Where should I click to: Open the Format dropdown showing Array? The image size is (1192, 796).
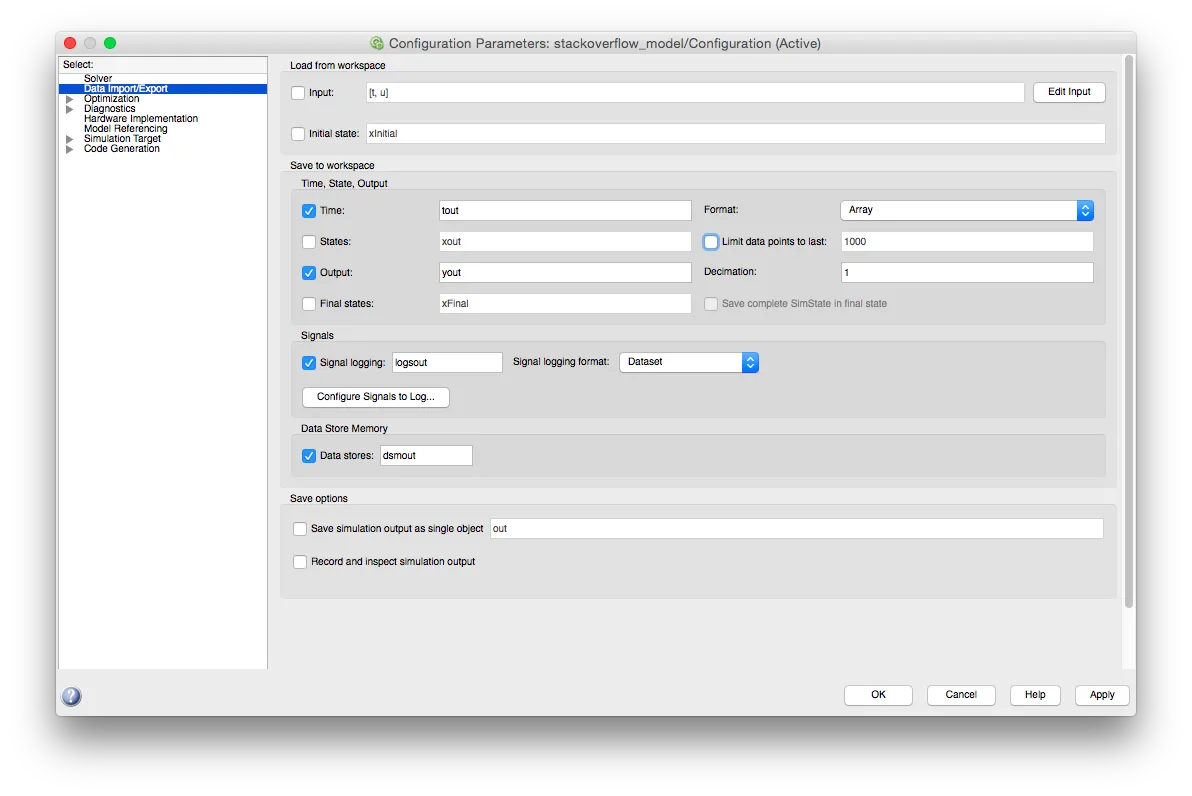[x=967, y=211]
